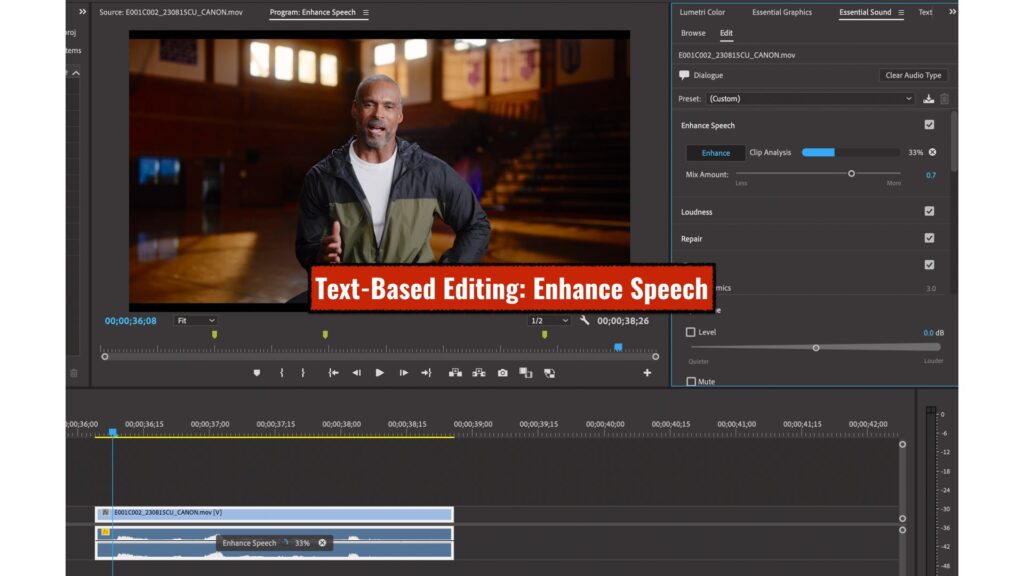Click the Clip Analysis progress bar
Screen dimensions: 1024x576
tap(851, 152)
